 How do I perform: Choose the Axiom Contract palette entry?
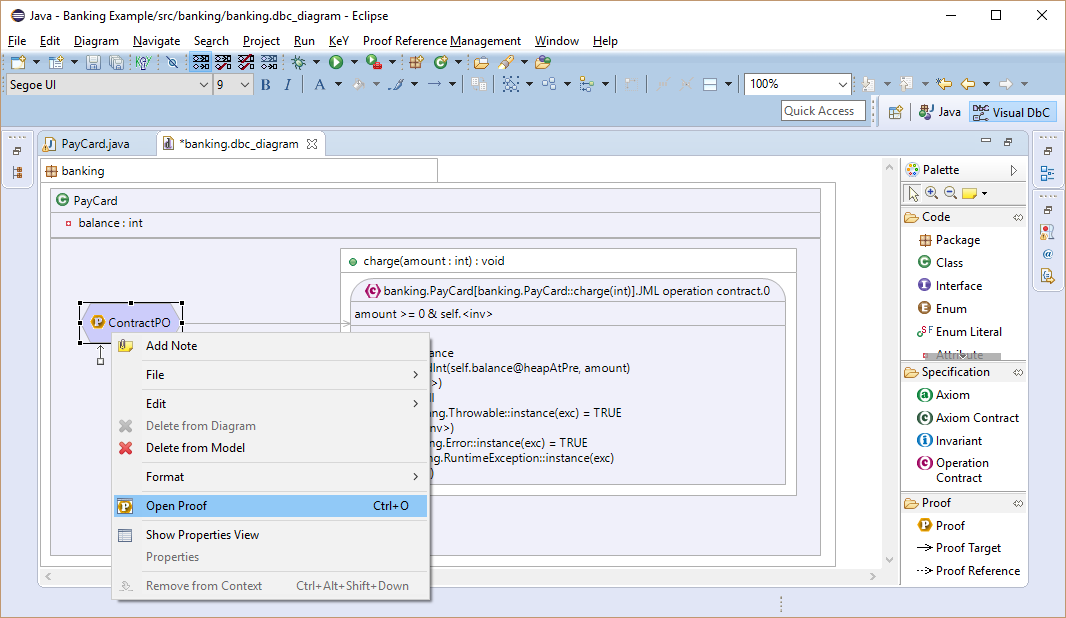pyautogui.click(x=968, y=418)
